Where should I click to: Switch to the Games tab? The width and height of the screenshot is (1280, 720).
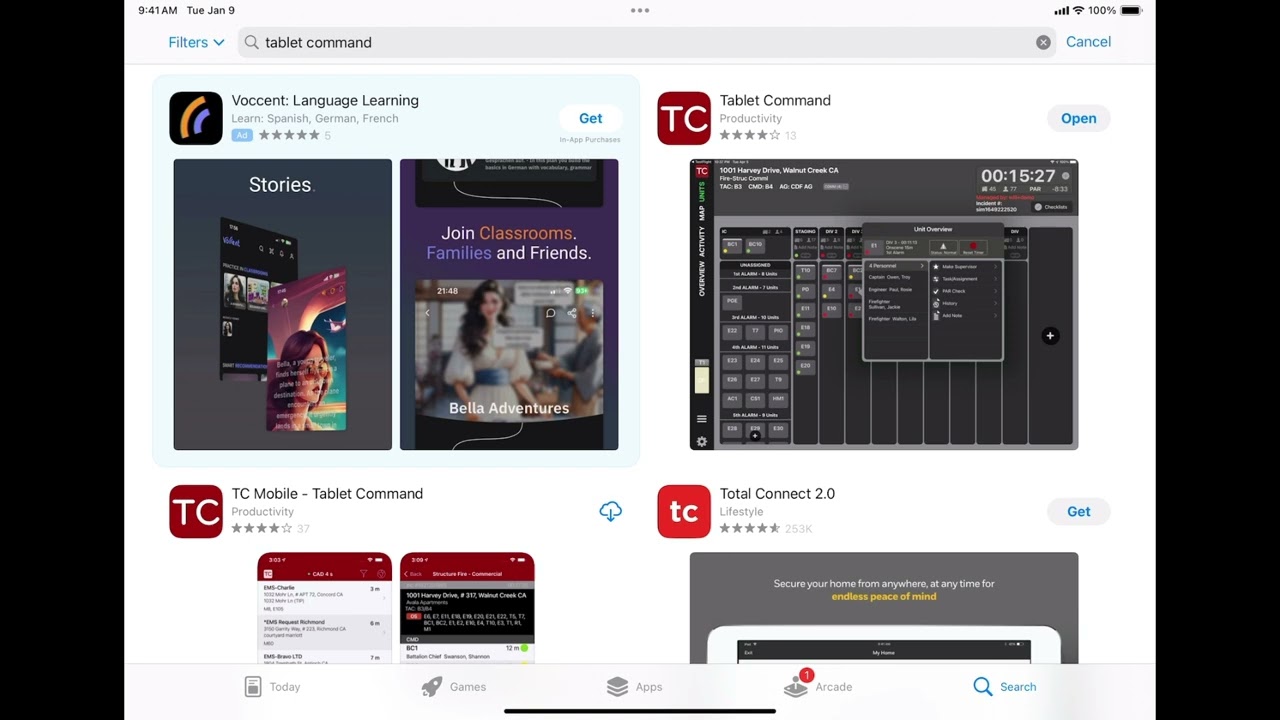(x=454, y=687)
